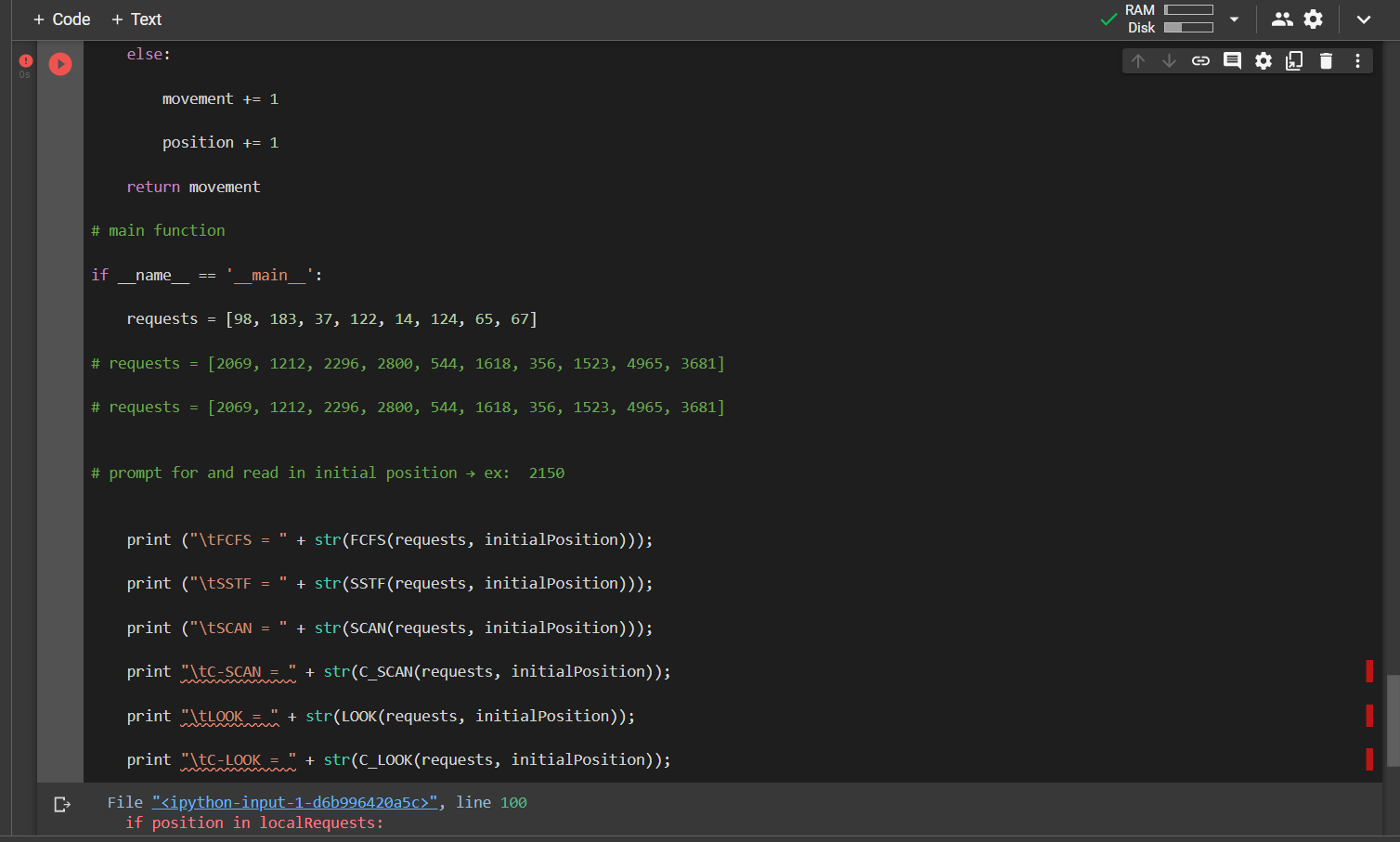Screen dimensions: 1400x842
Task: Move the cell down
Action: click(1169, 60)
